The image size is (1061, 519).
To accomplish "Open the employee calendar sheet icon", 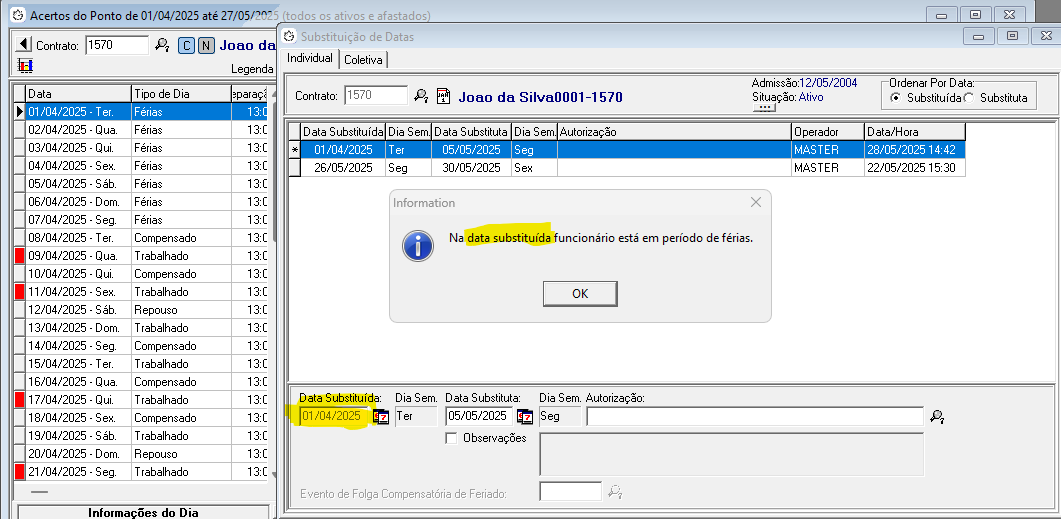I will 443,96.
